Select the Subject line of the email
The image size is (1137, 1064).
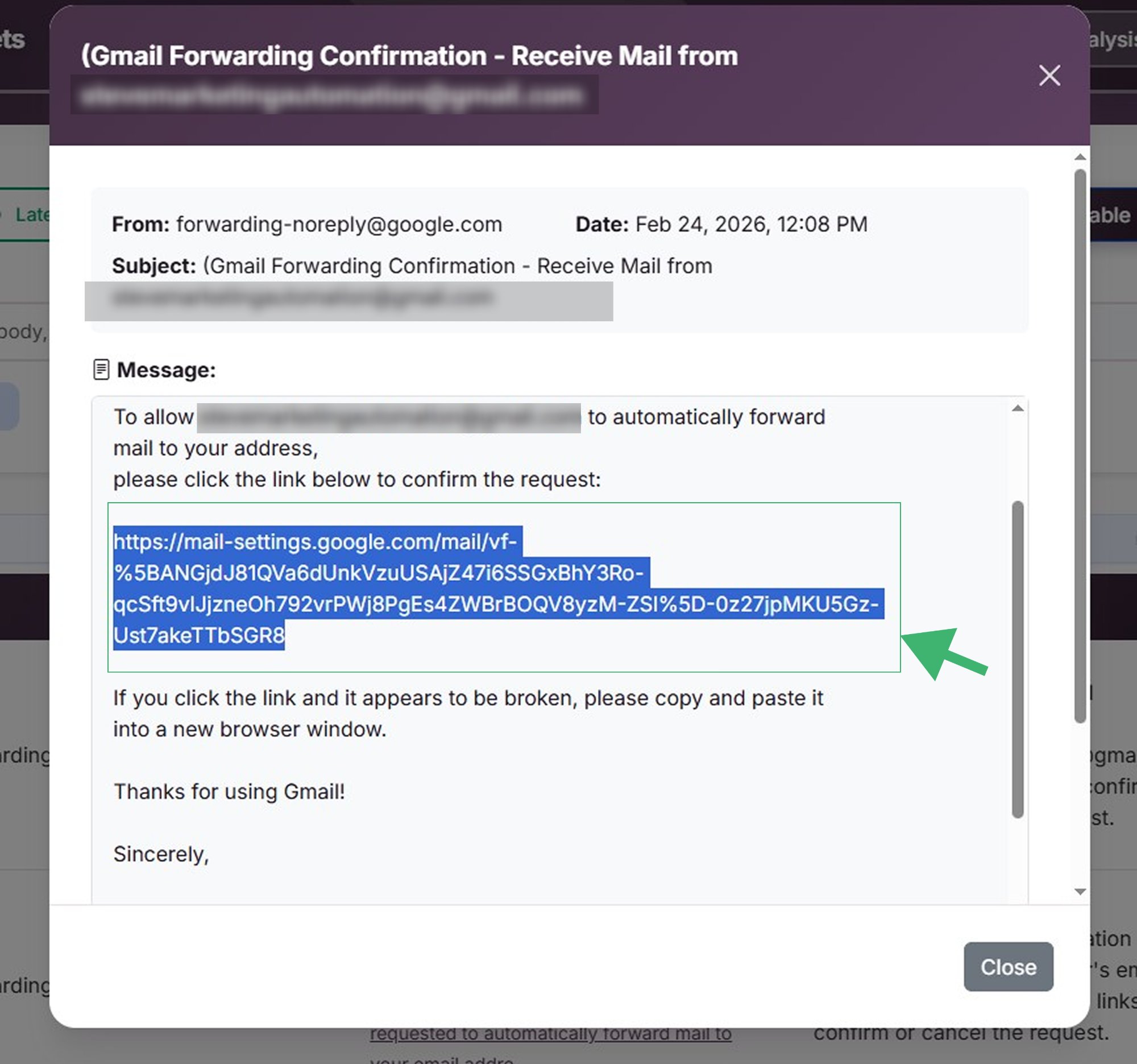click(x=400, y=265)
